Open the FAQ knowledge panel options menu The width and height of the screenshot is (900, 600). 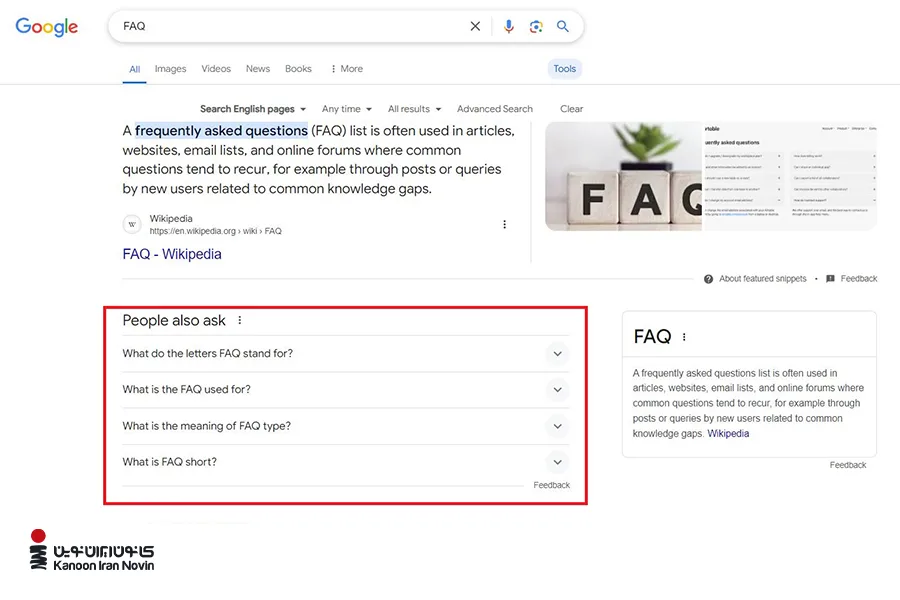click(x=684, y=337)
